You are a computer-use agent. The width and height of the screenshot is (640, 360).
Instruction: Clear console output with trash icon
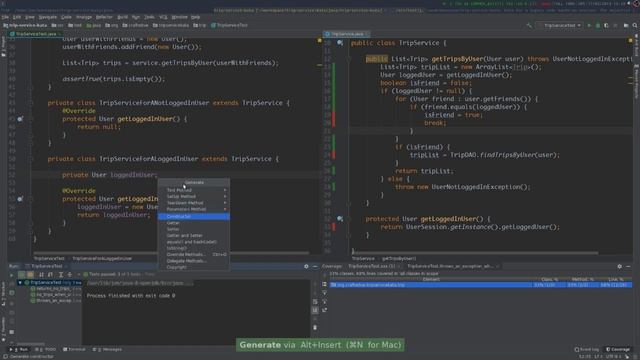point(315,327)
